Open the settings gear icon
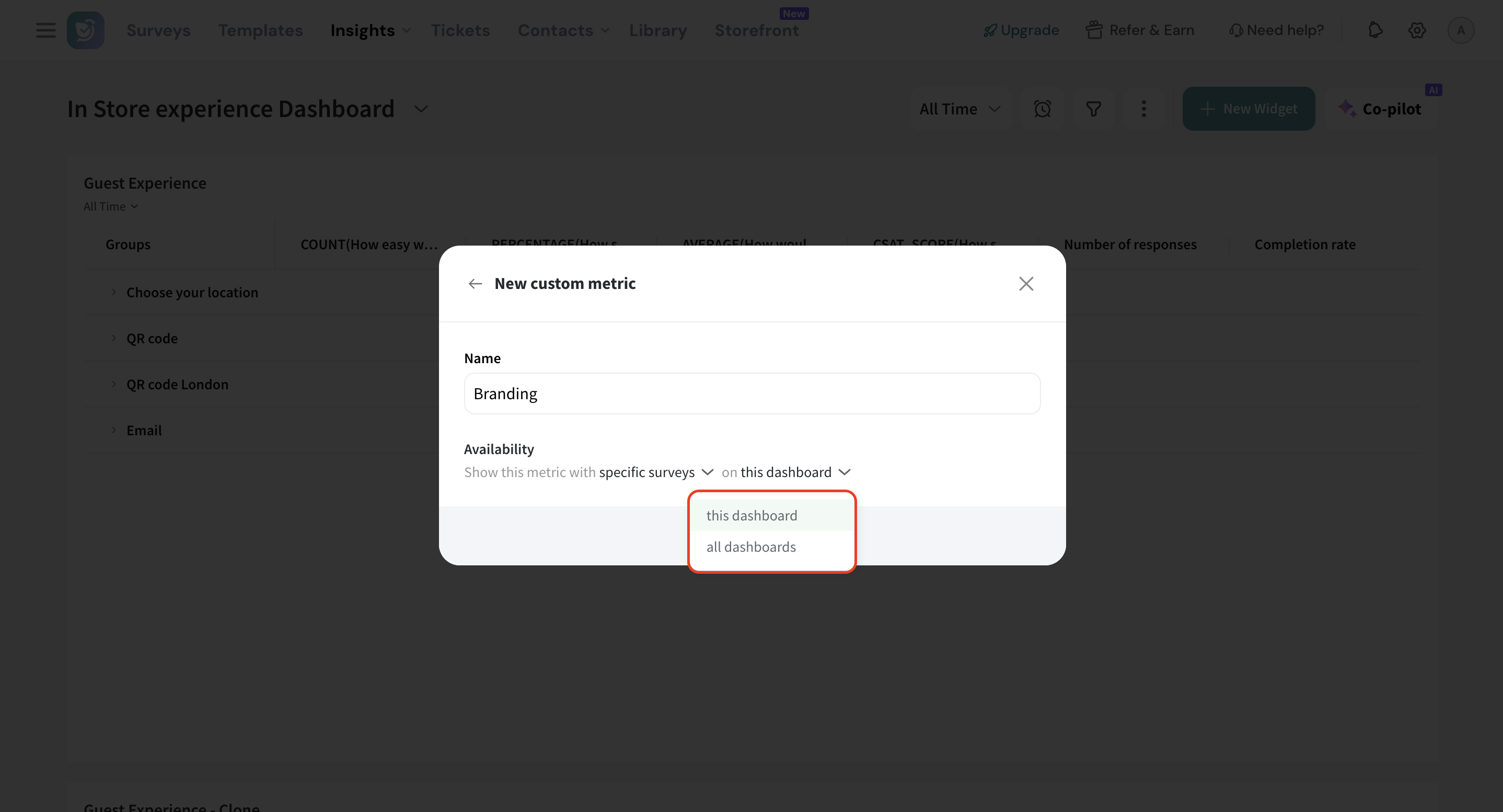 click(1417, 30)
